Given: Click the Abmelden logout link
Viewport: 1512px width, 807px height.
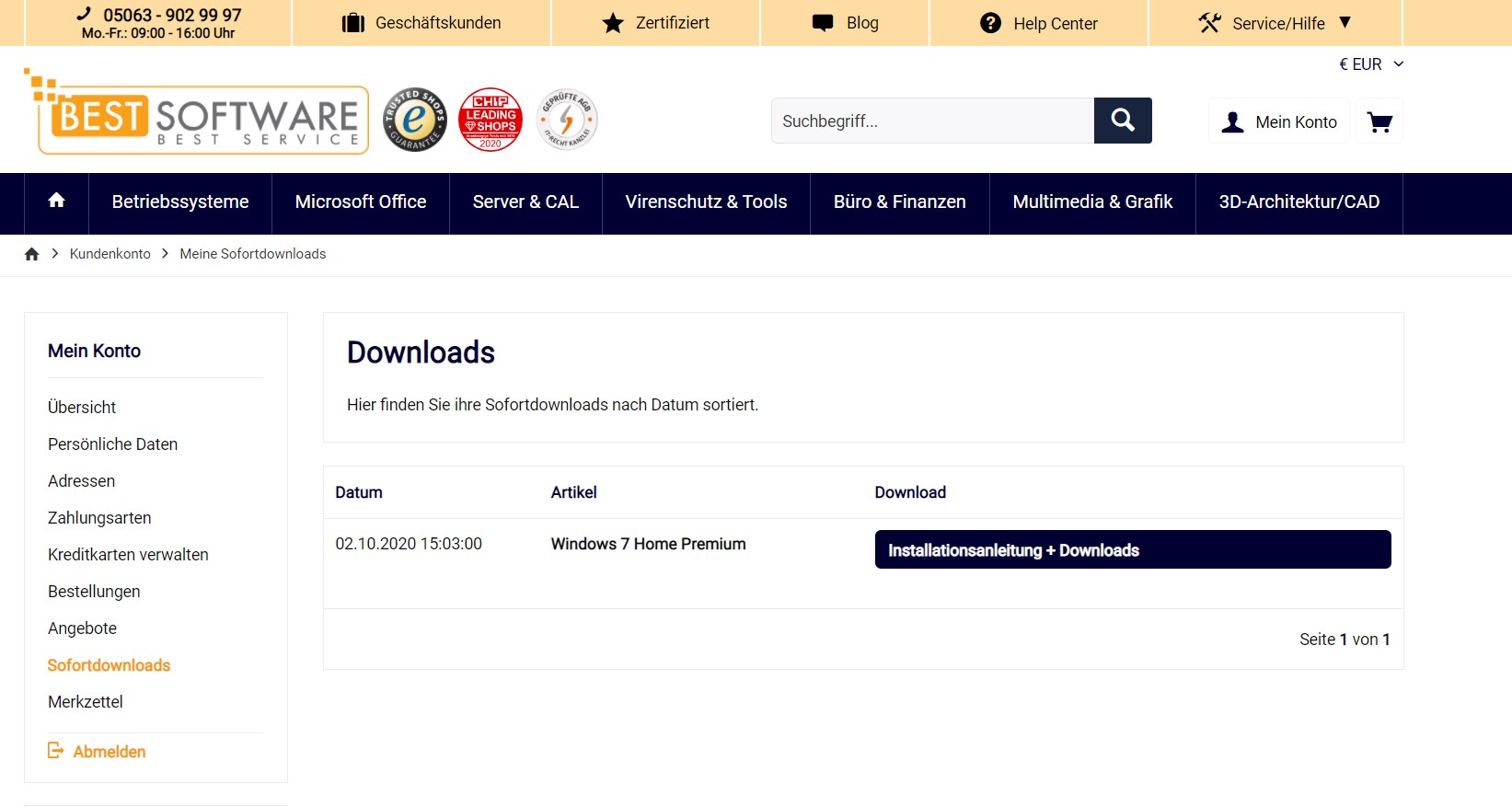Looking at the screenshot, I should (x=110, y=752).
